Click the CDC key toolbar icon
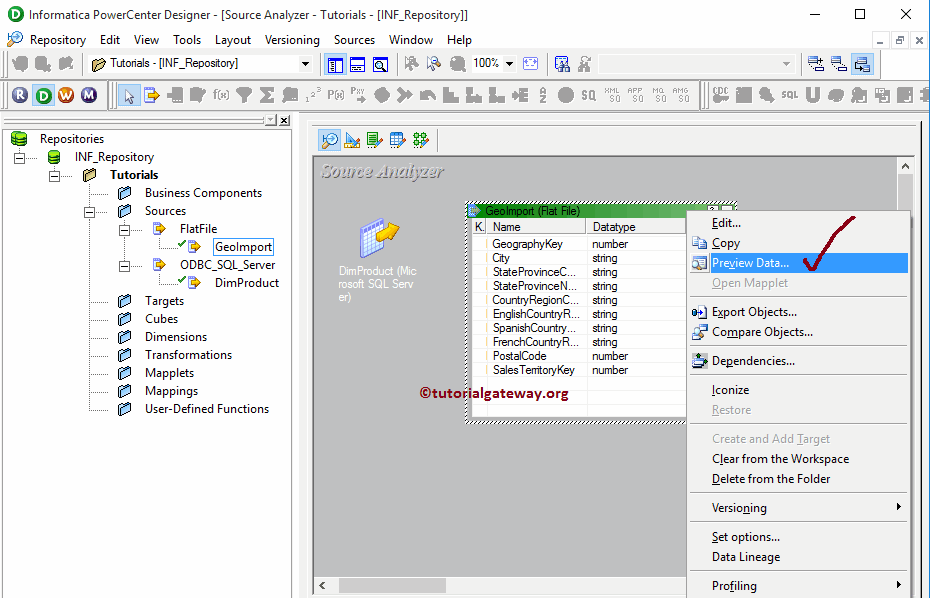This screenshot has width=930, height=598. [x=721, y=95]
